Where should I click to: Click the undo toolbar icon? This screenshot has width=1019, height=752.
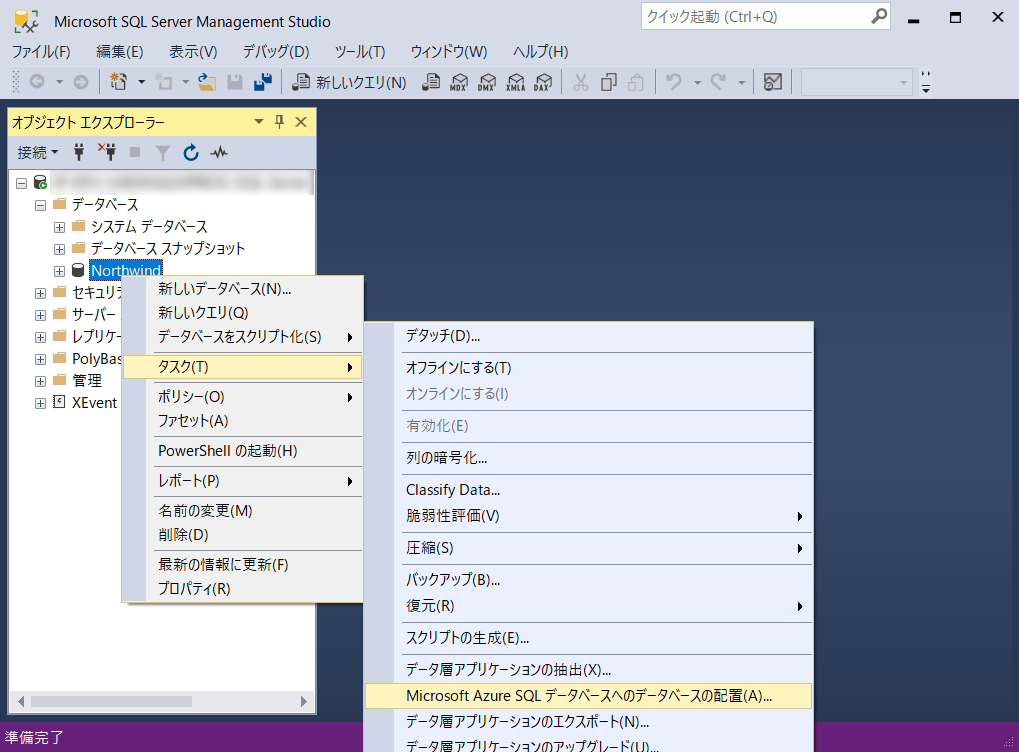tap(674, 82)
